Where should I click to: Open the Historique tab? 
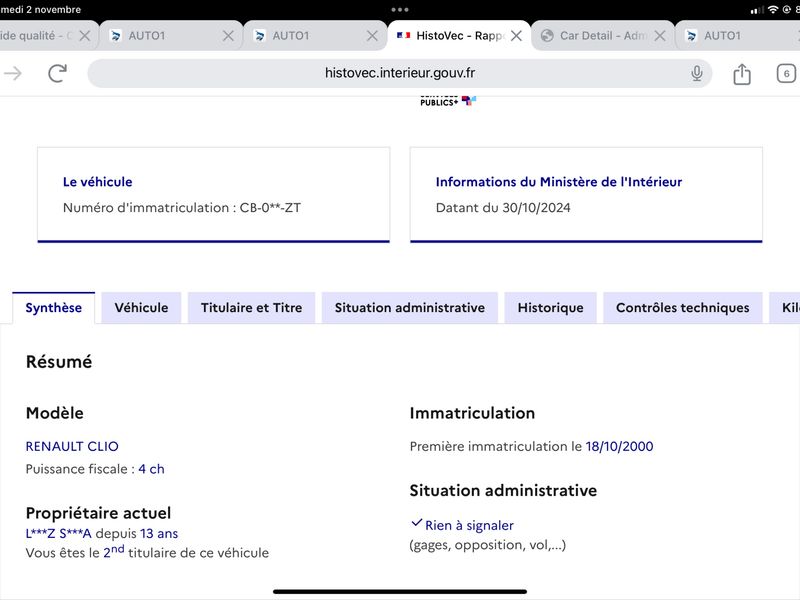[551, 308]
